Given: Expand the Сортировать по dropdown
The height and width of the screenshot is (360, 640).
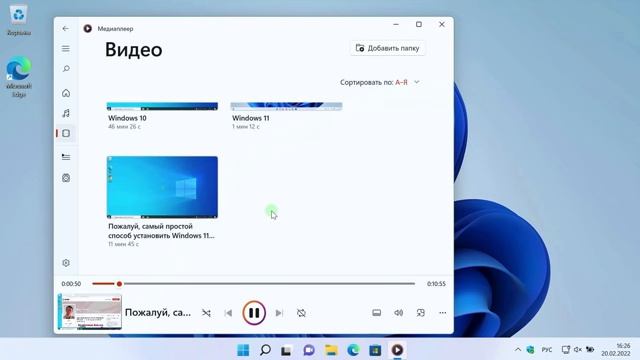Looking at the screenshot, I should 380,82.
